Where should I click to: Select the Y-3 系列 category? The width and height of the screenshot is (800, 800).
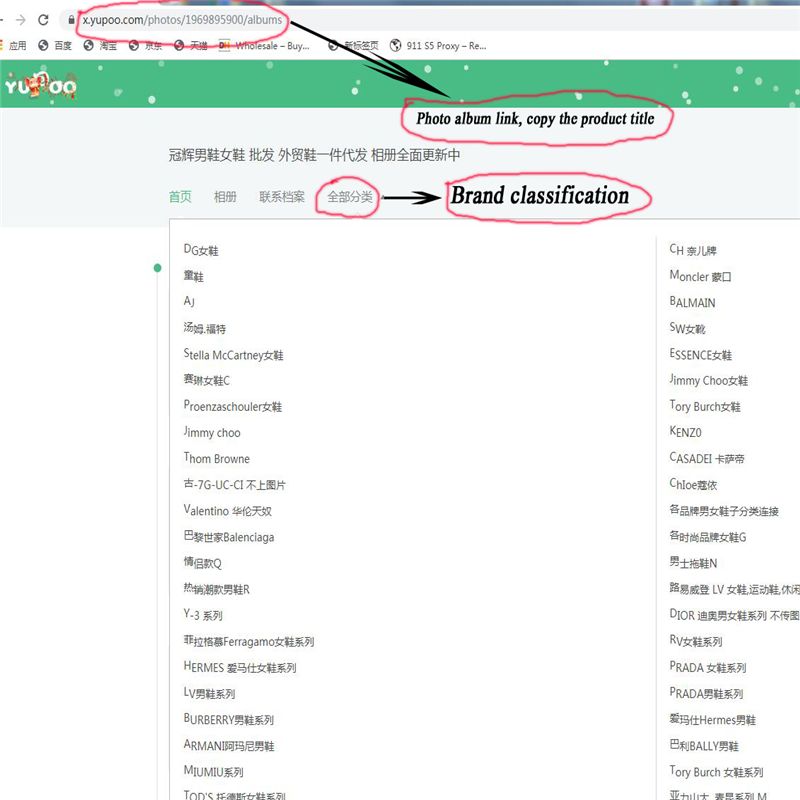point(203,615)
